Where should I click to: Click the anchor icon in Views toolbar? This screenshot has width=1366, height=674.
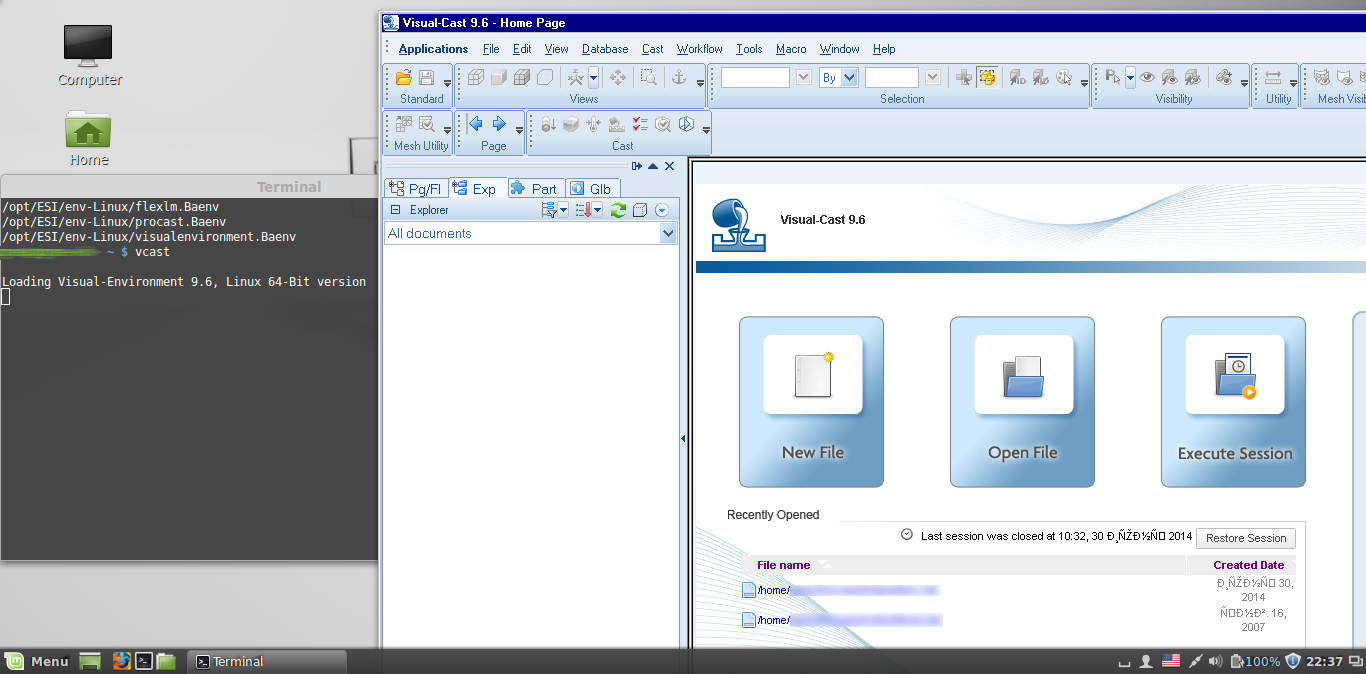[x=678, y=77]
